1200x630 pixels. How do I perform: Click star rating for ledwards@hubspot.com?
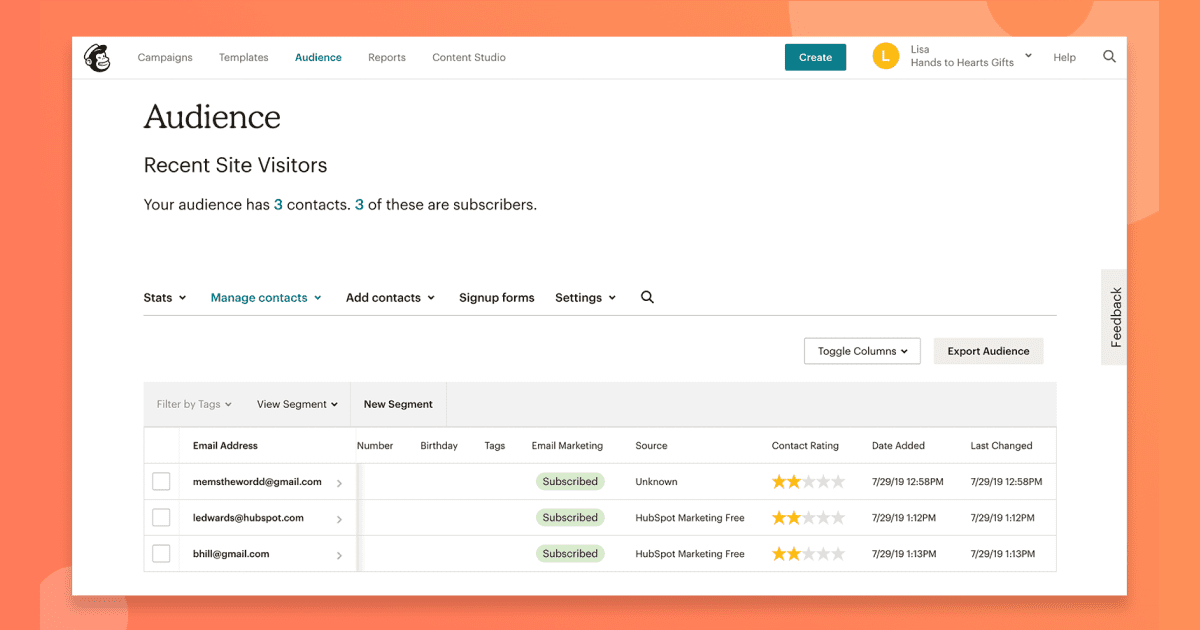point(808,518)
